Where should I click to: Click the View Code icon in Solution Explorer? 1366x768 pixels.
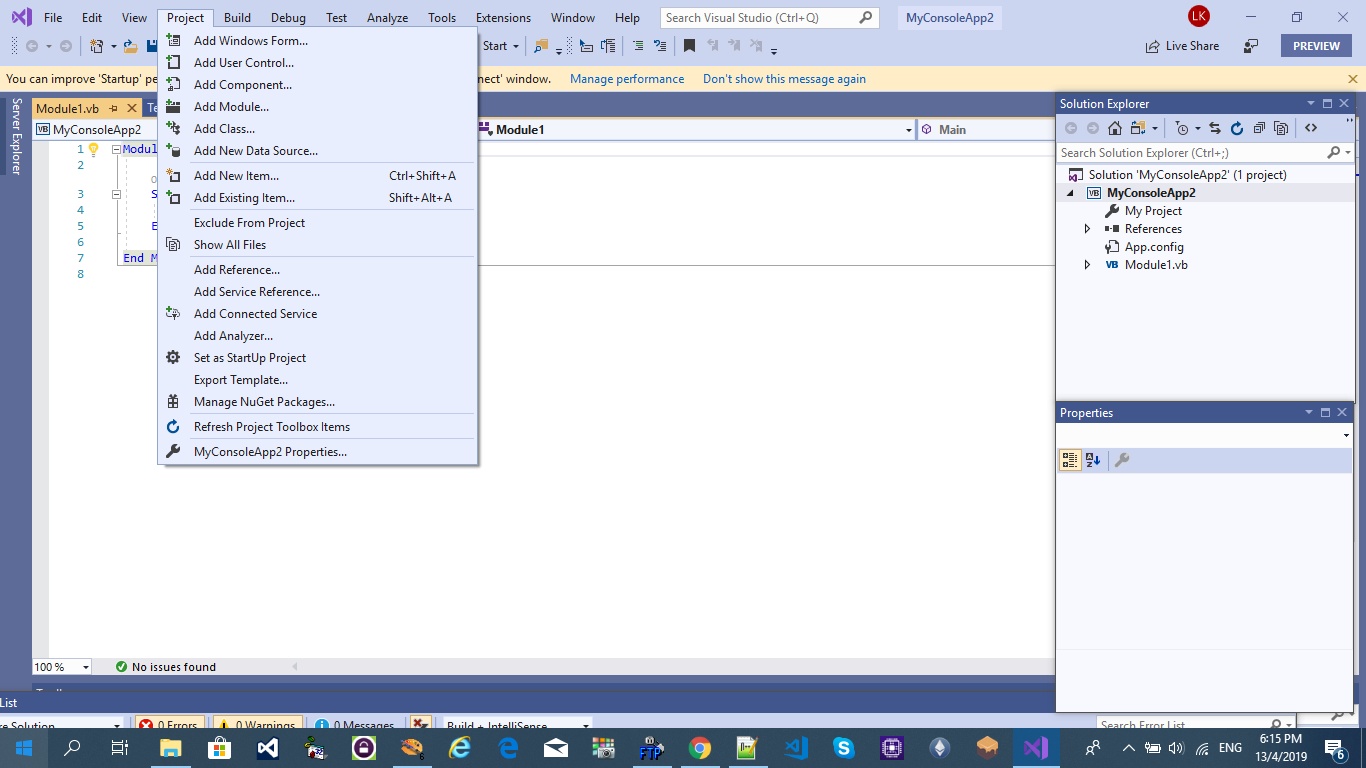pyautogui.click(x=1311, y=128)
